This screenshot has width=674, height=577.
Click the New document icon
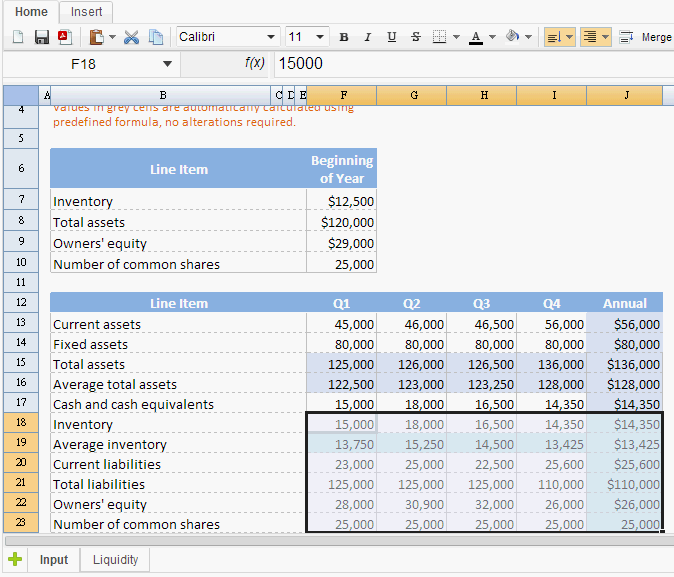click(x=18, y=37)
